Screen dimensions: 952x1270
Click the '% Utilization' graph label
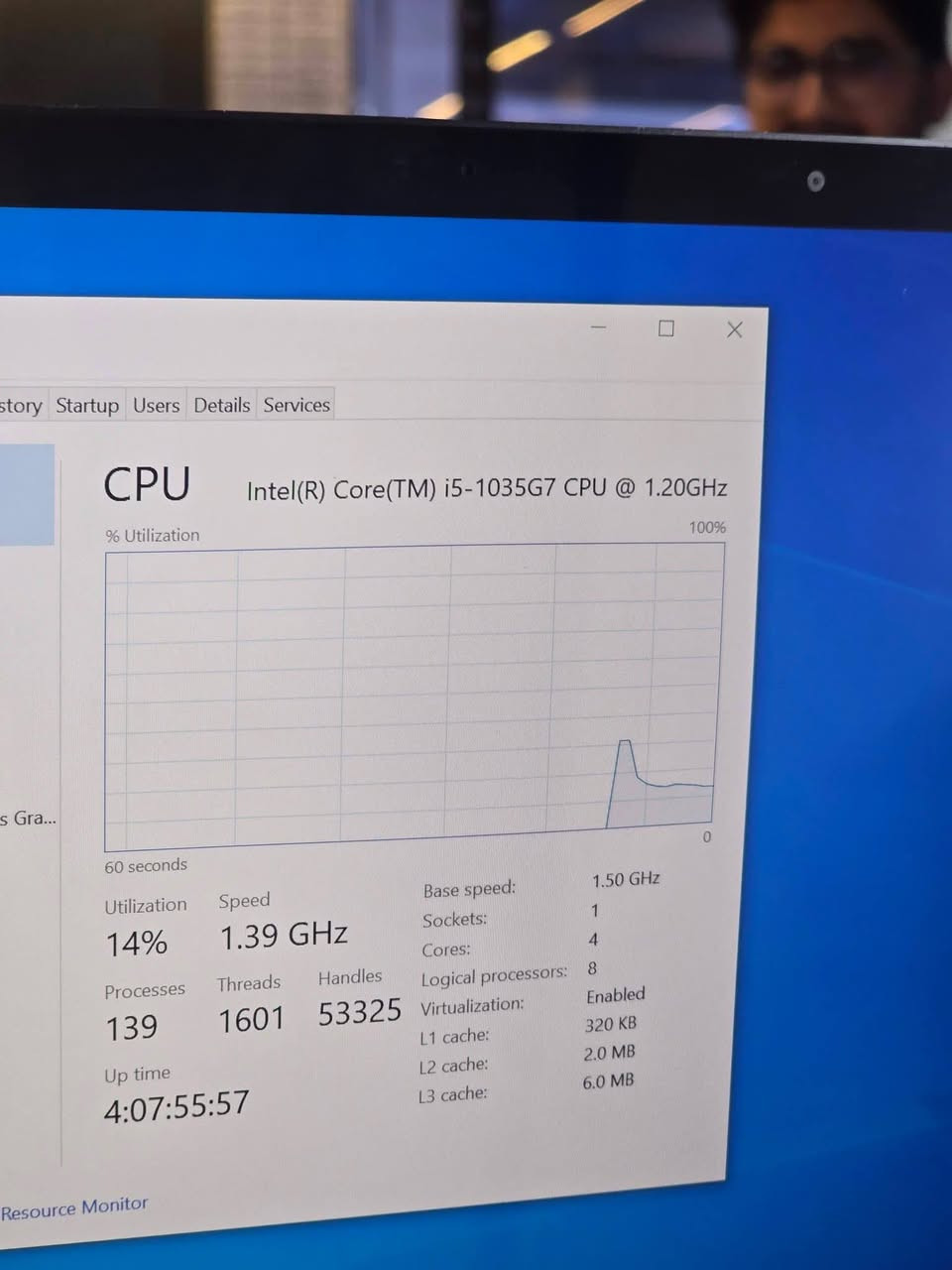(153, 535)
